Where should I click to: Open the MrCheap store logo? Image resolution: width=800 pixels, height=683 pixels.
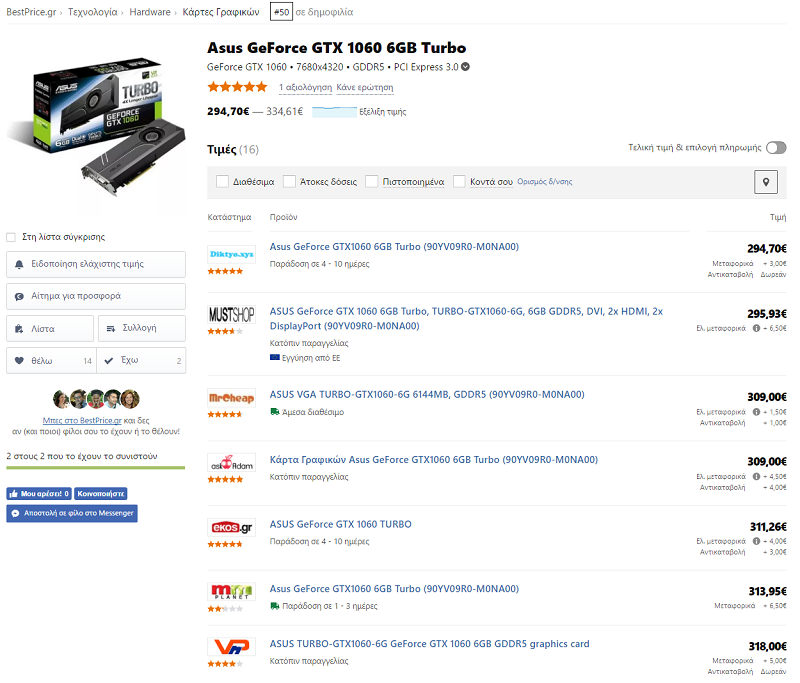[x=232, y=398]
